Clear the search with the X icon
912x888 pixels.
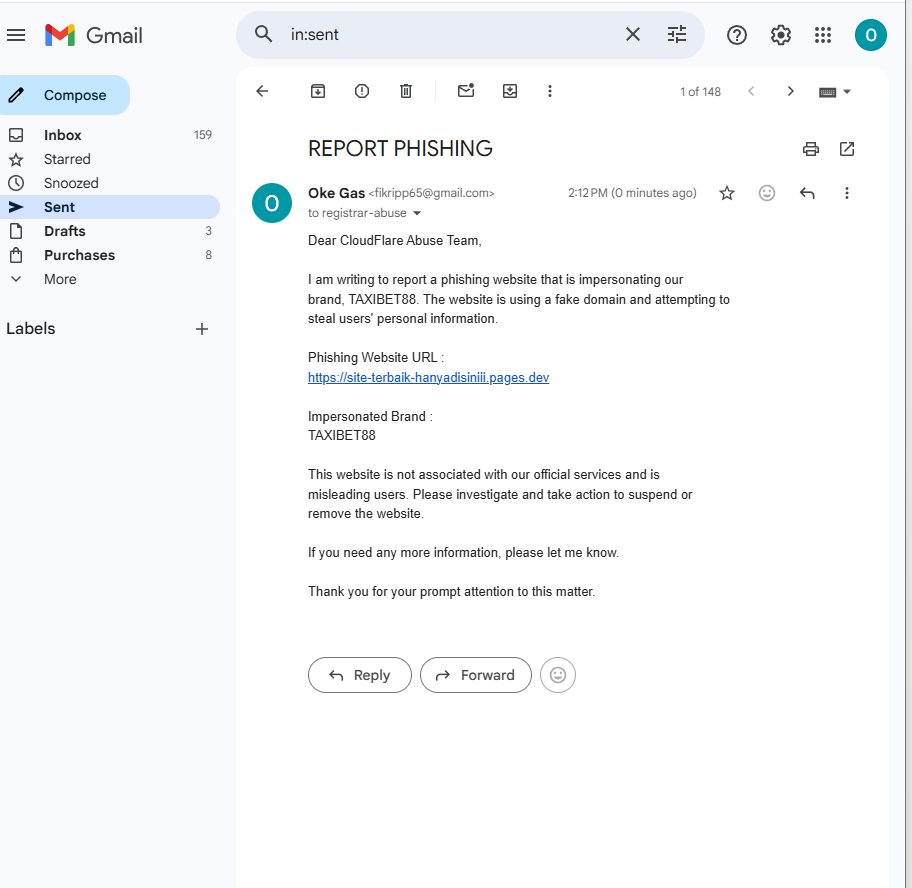[632, 34]
